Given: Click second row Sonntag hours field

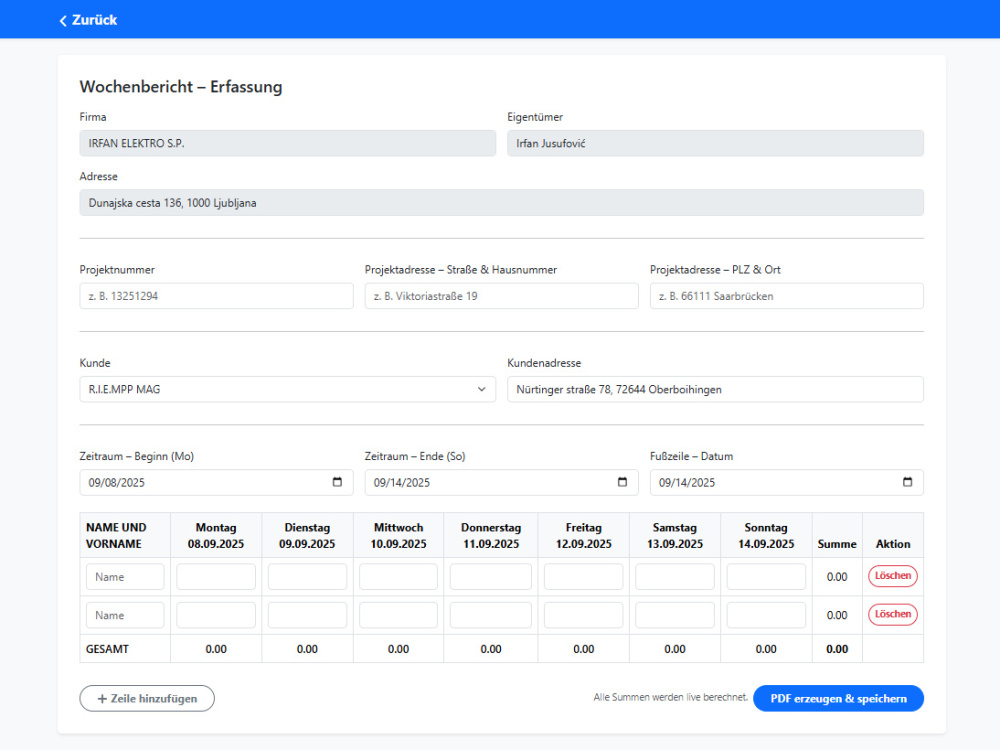Looking at the screenshot, I should click(x=766, y=615).
